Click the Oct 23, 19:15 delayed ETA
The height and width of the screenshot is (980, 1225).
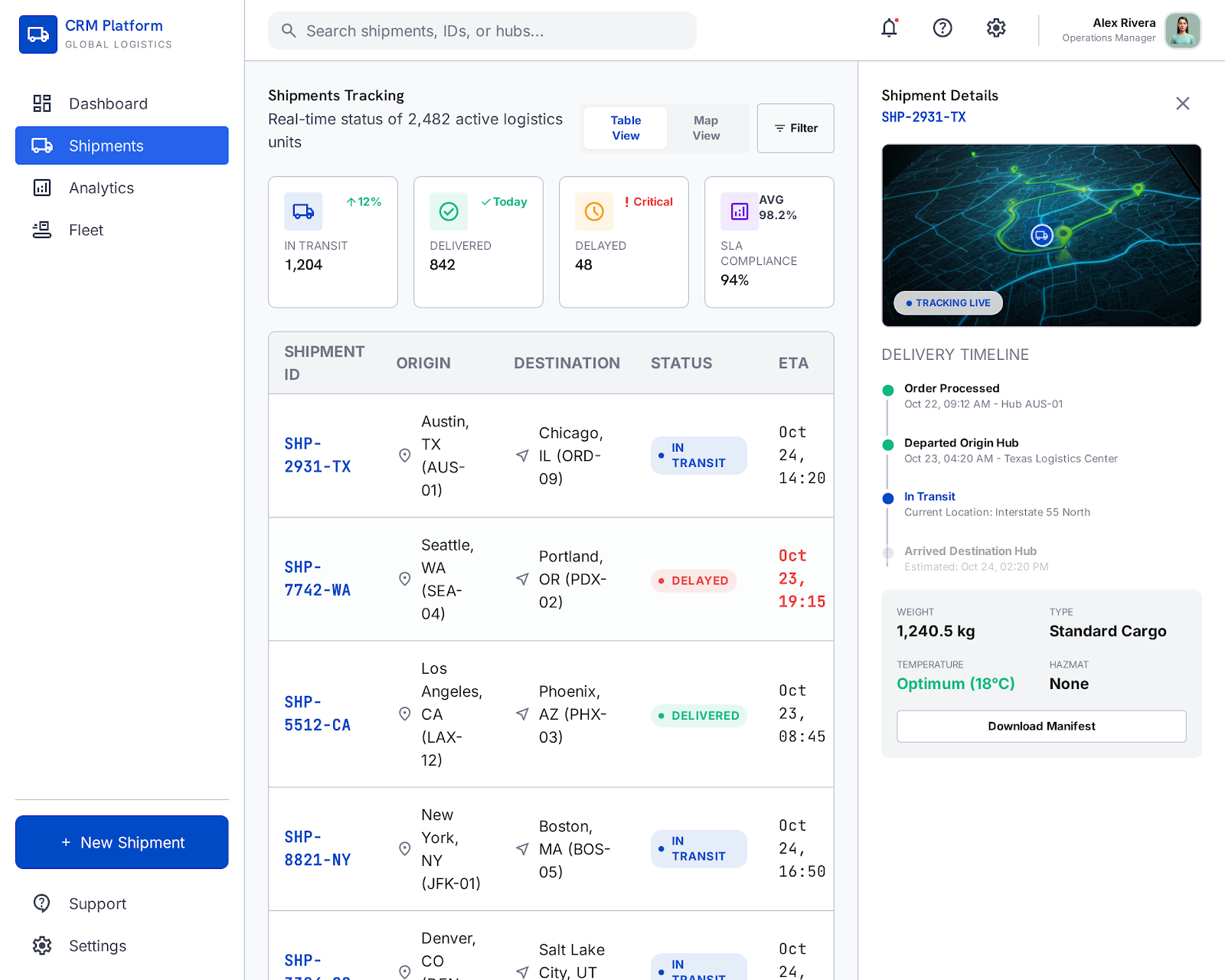point(802,579)
